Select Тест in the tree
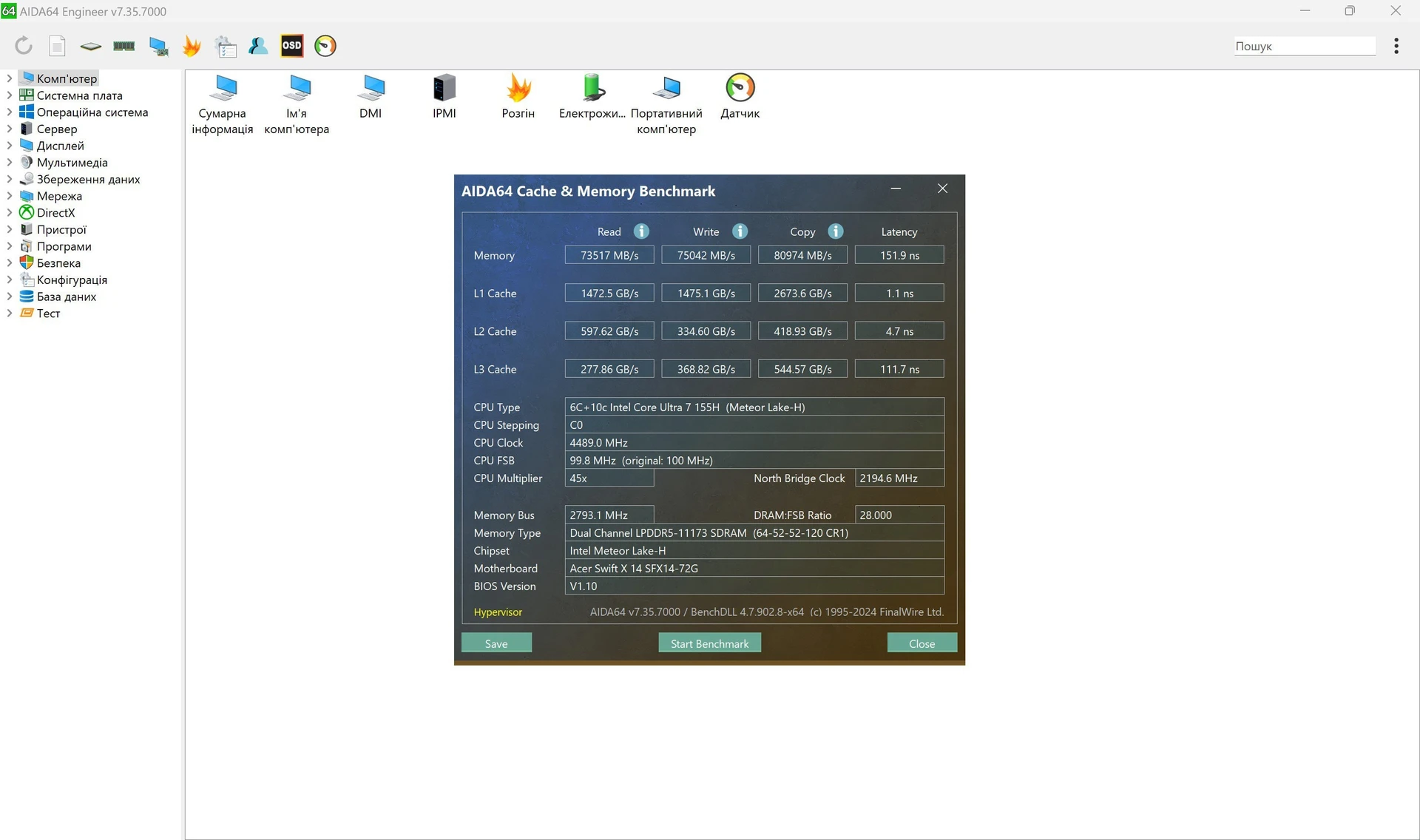This screenshot has height=840, width=1420. click(48, 313)
